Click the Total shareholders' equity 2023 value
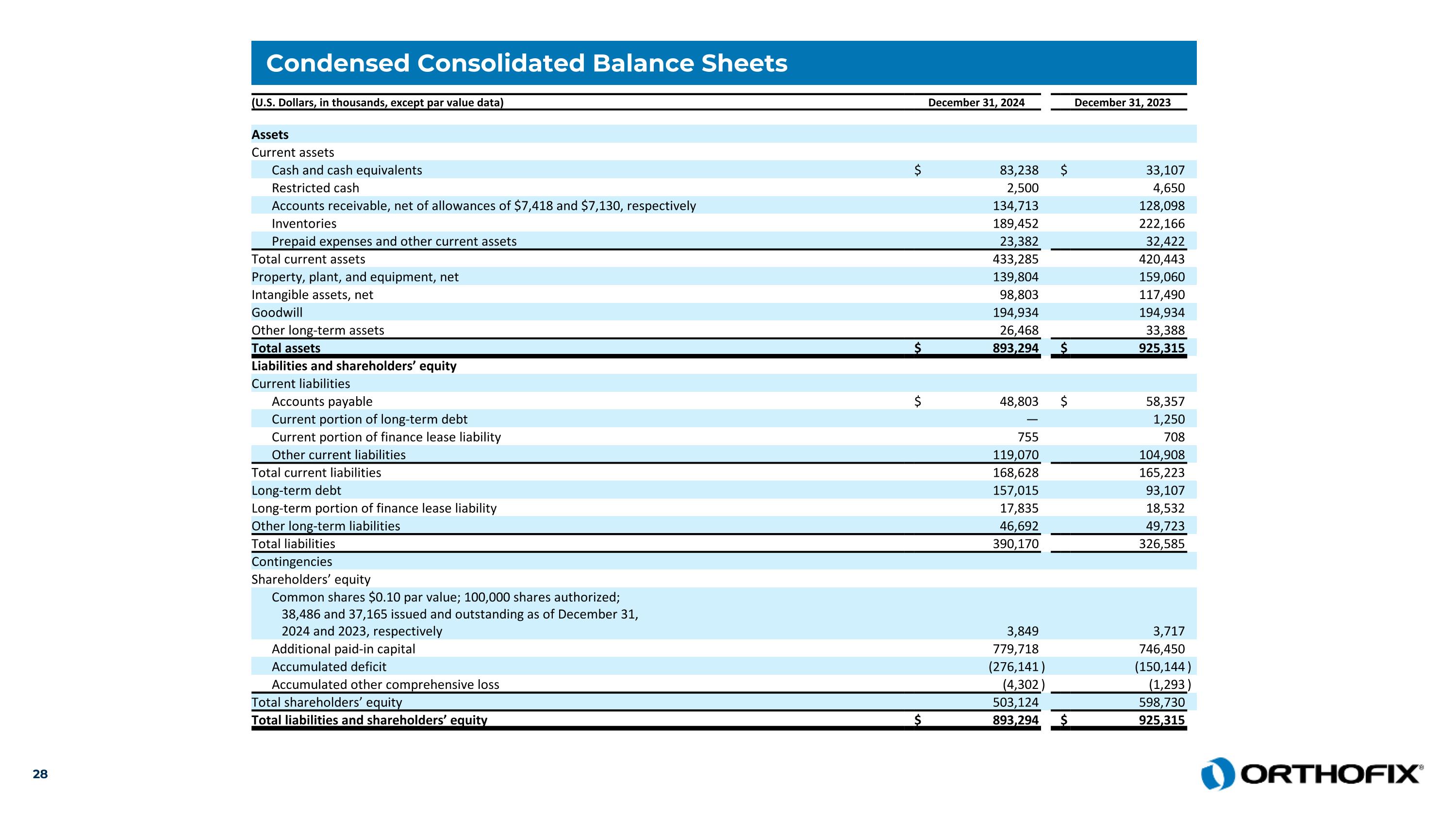 coord(1161,702)
